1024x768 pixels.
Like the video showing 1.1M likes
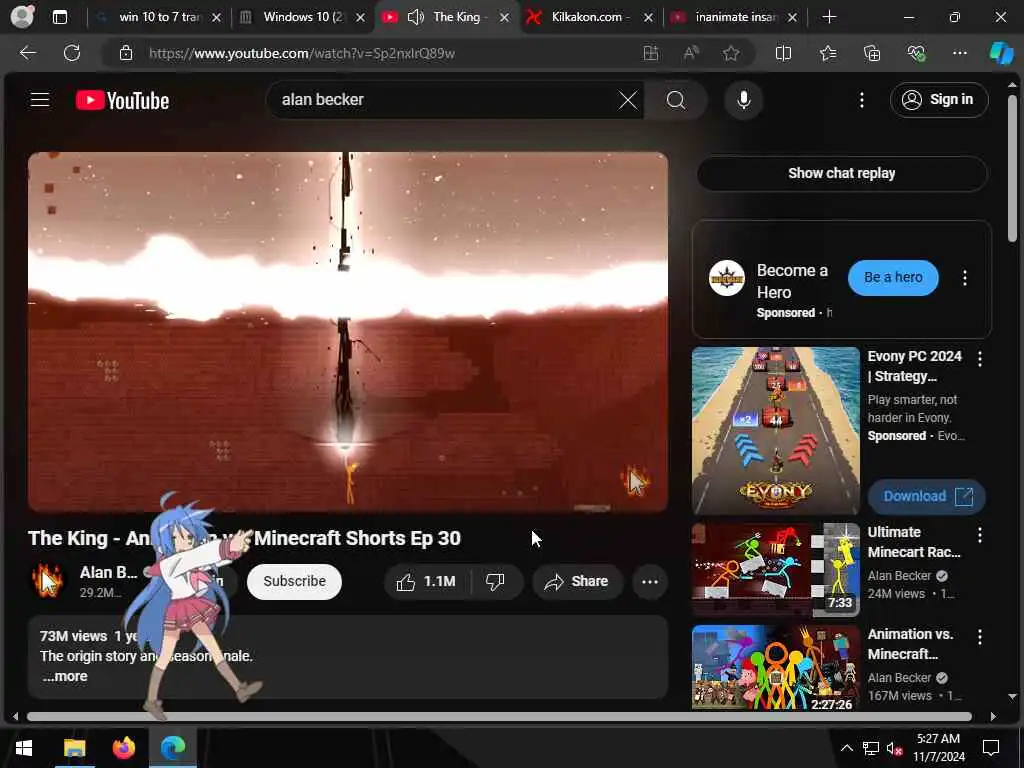pos(426,581)
